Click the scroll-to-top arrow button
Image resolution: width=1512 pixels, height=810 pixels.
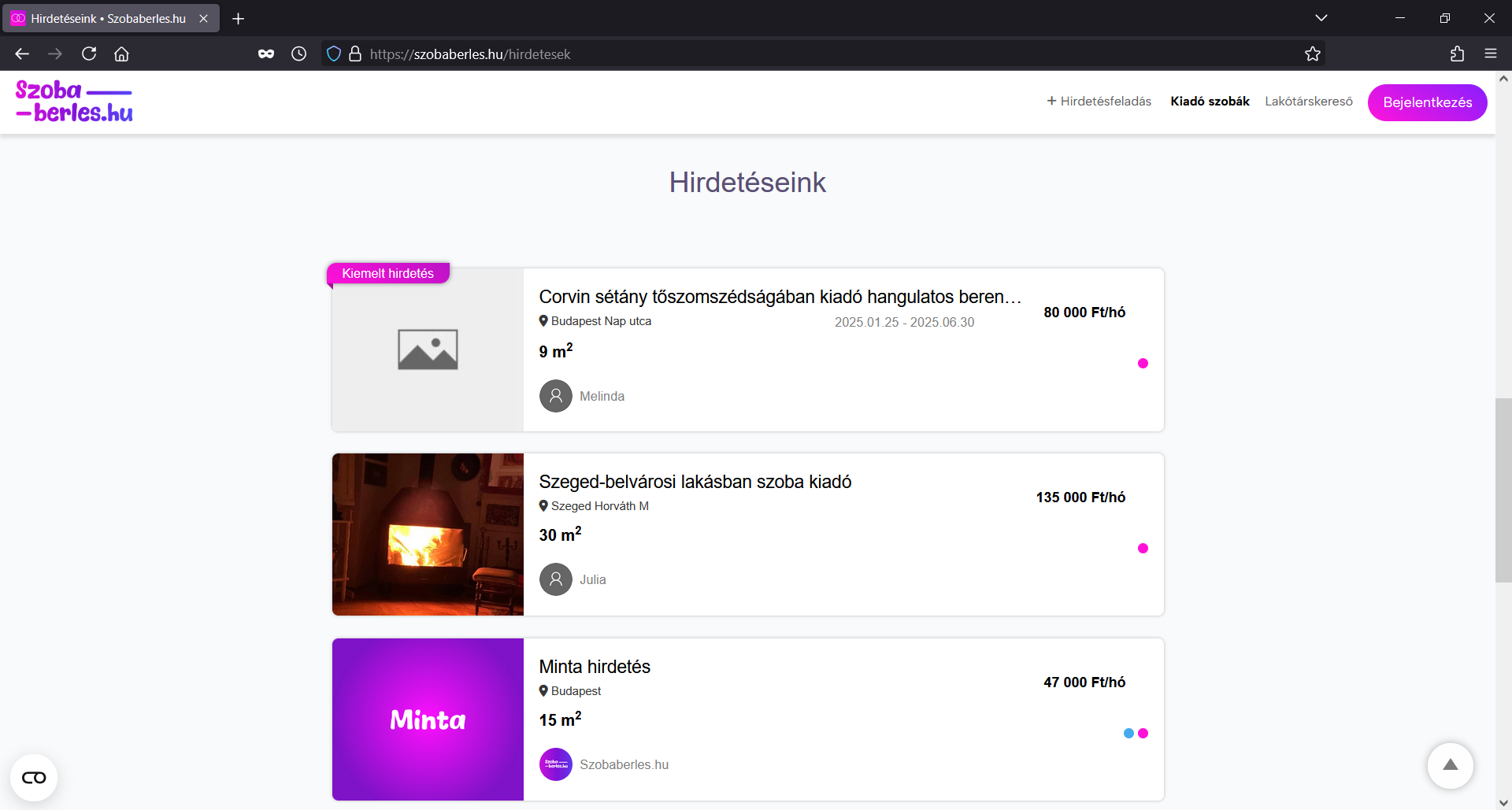click(1450, 765)
